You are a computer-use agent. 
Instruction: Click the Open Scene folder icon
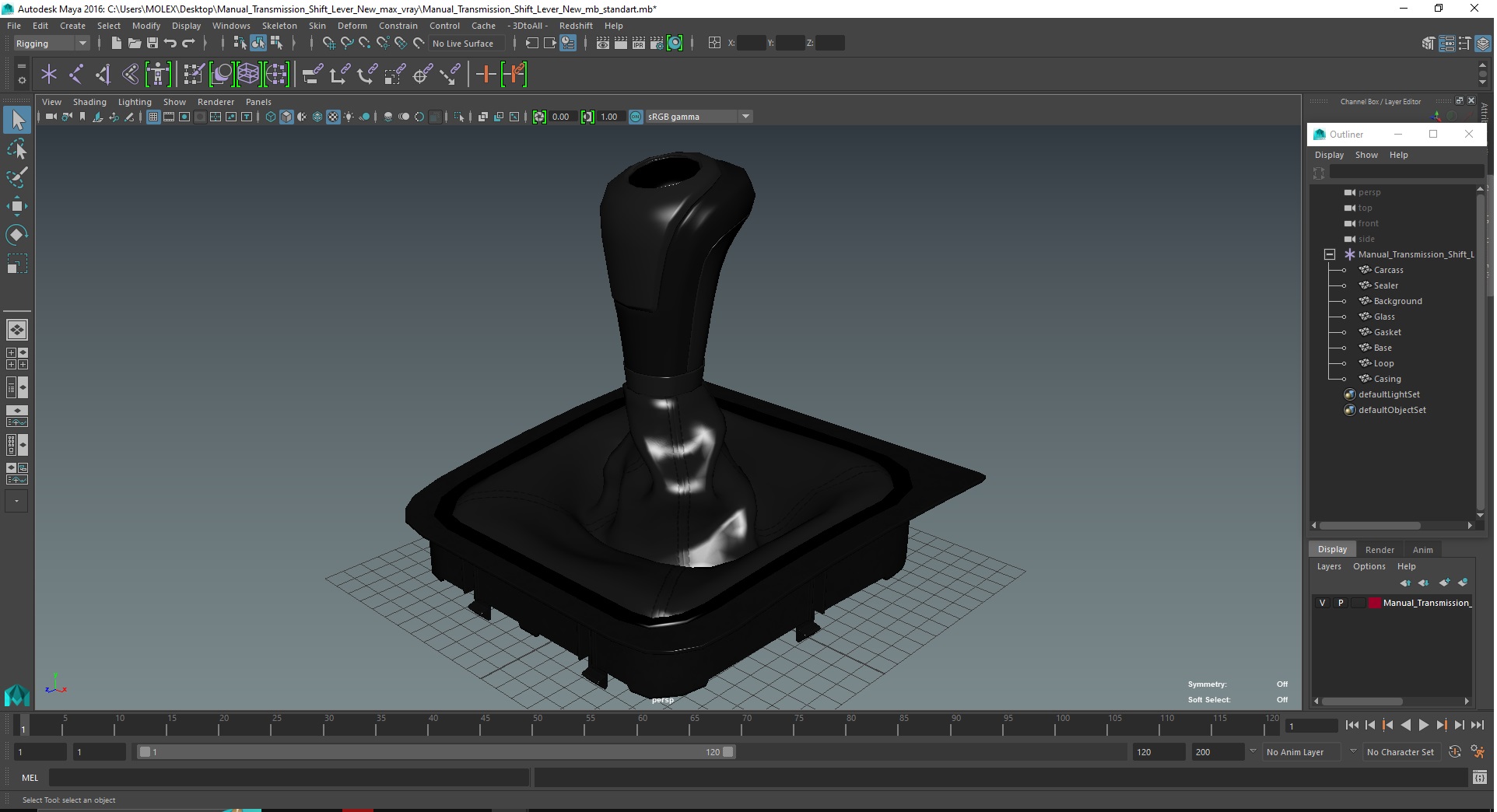point(134,44)
